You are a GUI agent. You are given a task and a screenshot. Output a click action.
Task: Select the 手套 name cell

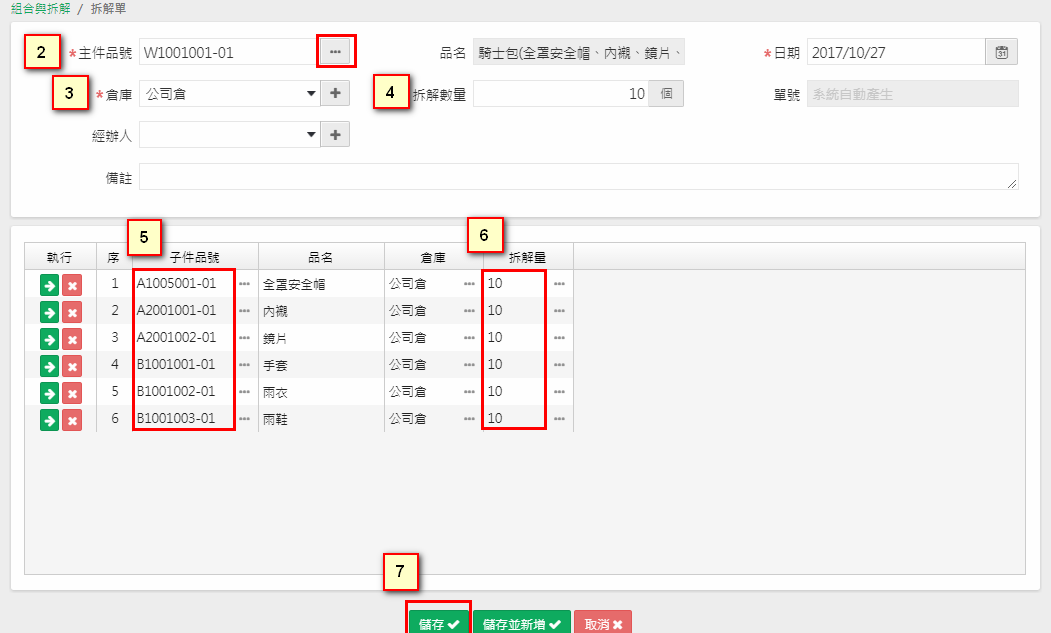321,364
